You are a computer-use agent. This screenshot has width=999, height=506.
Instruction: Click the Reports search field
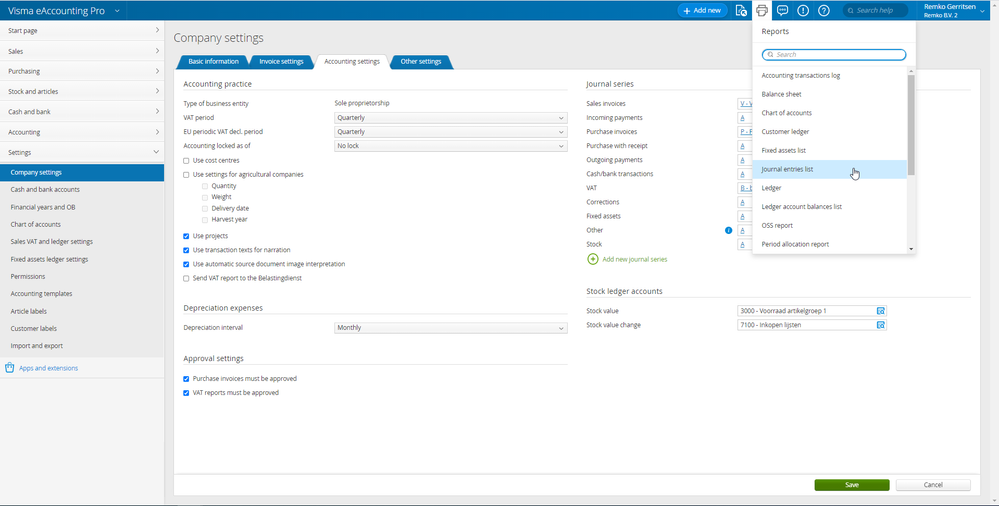click(834, 55)
